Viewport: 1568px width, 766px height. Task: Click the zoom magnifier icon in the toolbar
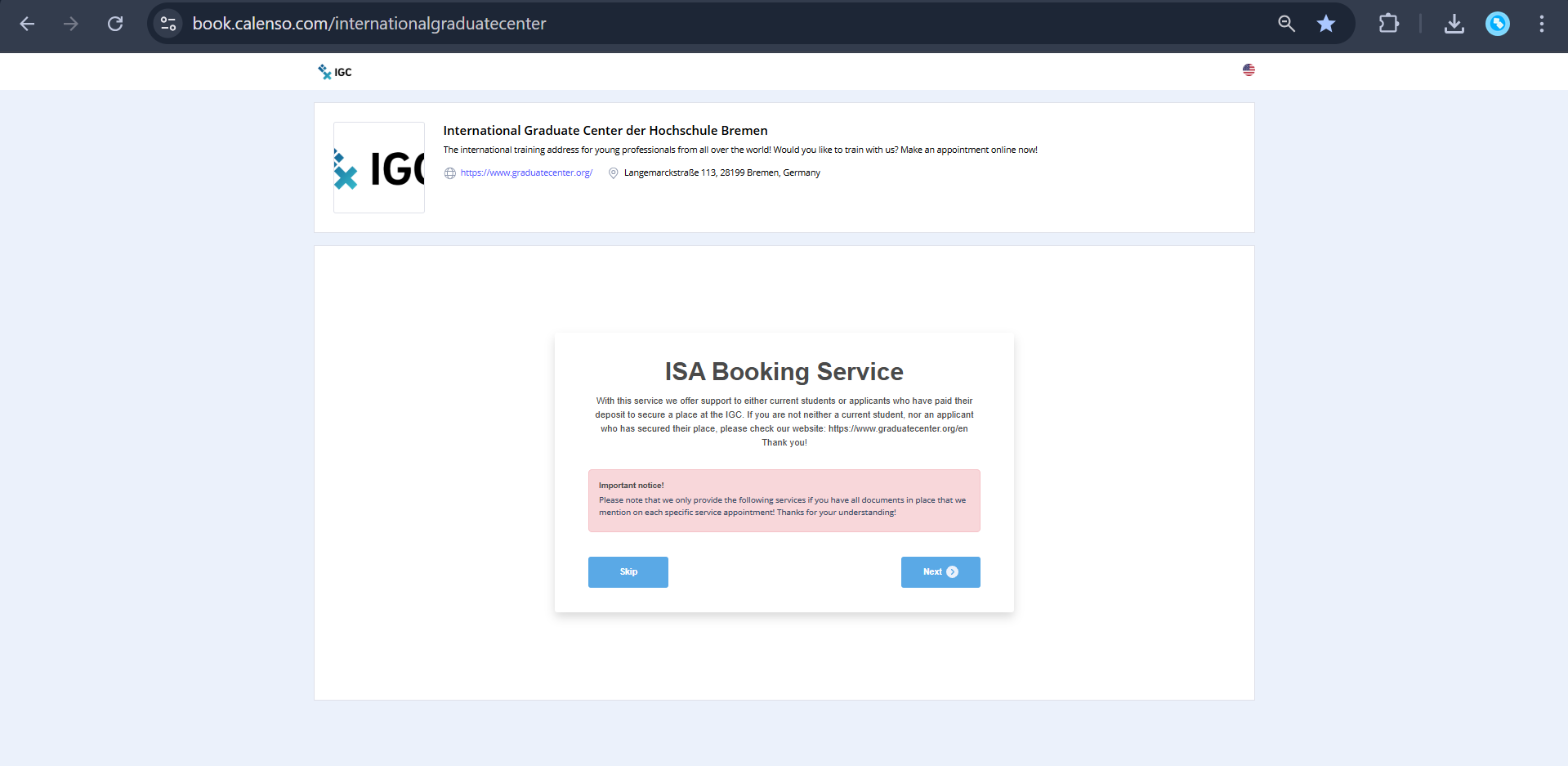(1287, 24)
